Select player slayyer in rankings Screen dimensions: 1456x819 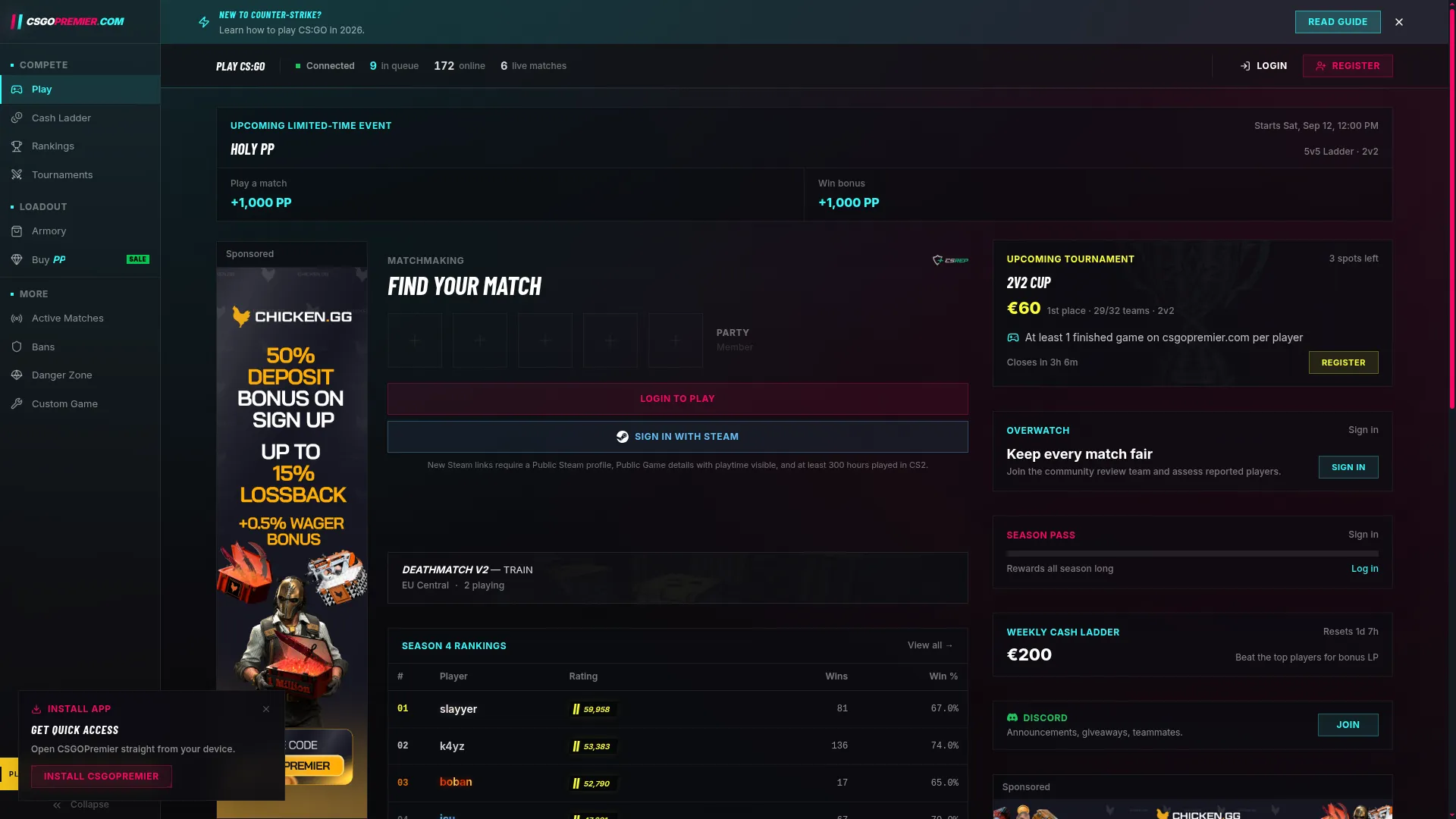pyautogui.click(x=458, y=709)
